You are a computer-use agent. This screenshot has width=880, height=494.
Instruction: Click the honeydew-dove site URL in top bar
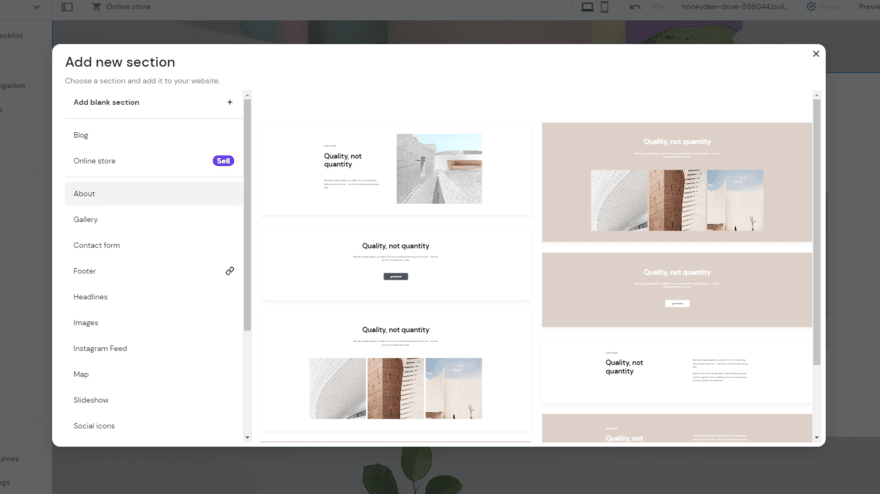(735, 7)
